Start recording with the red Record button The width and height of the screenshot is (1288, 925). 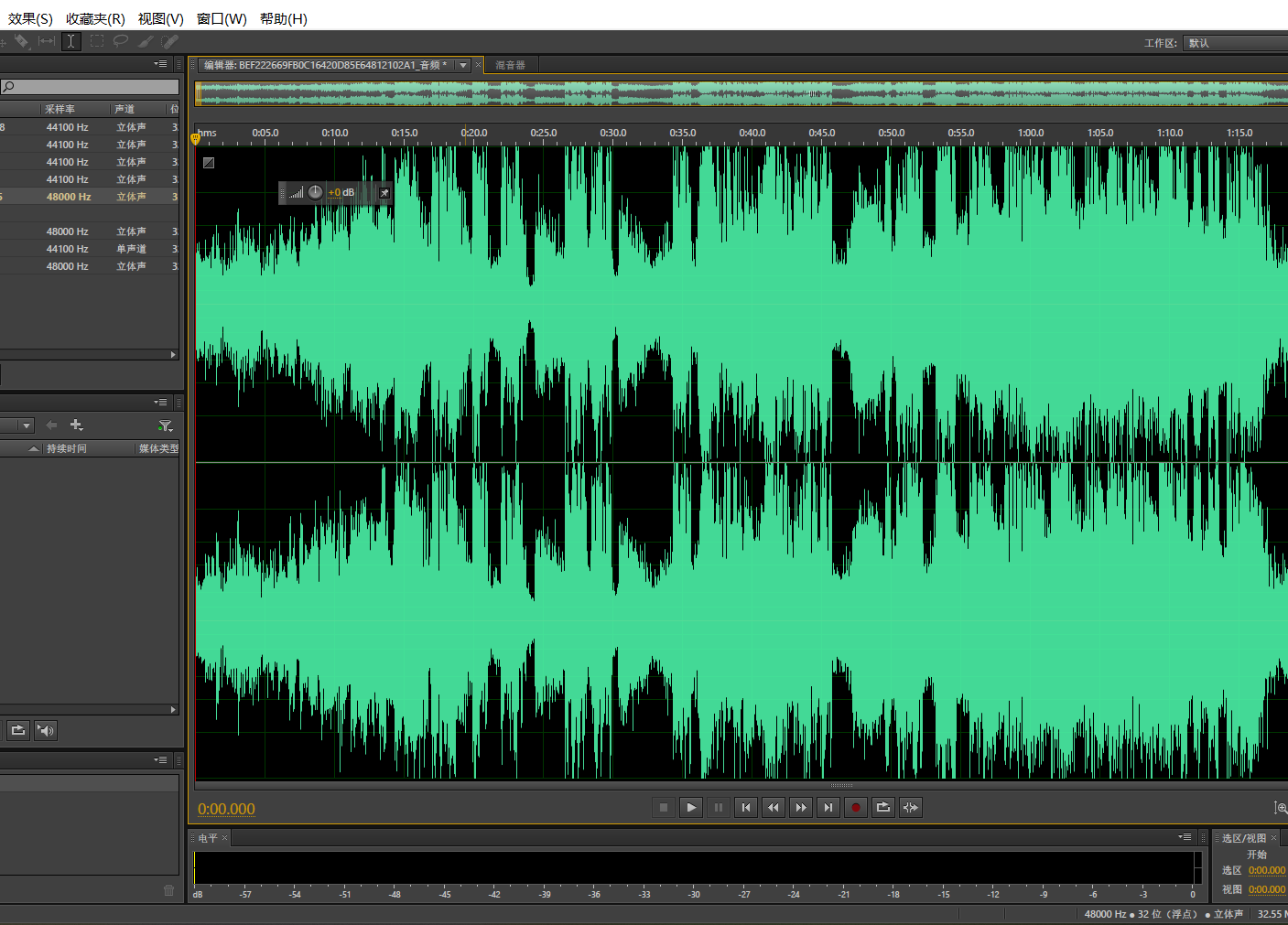coord(856,807)
